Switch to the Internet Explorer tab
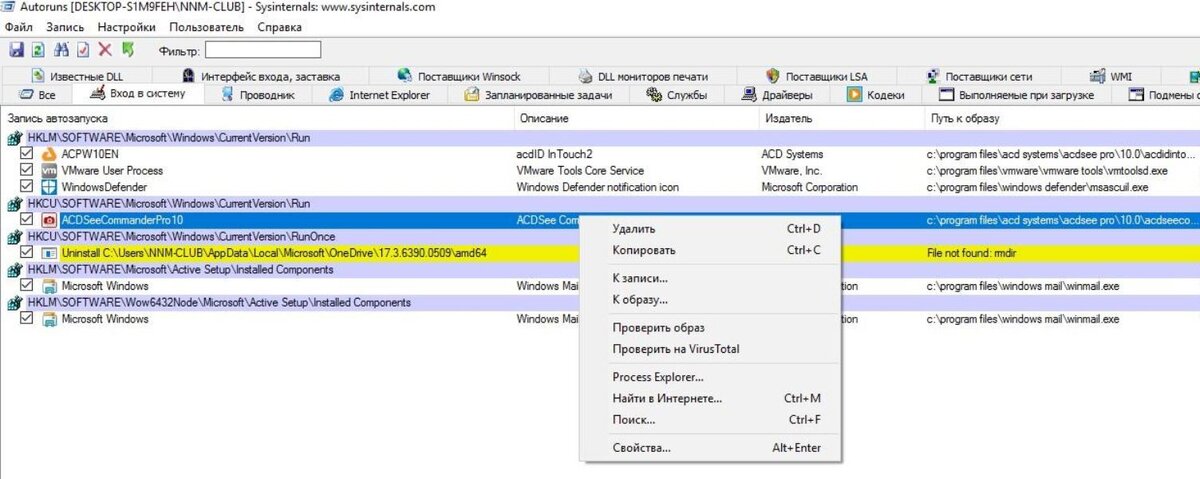This screenshot has height=479, width=1200. click(x=380, y=95)
